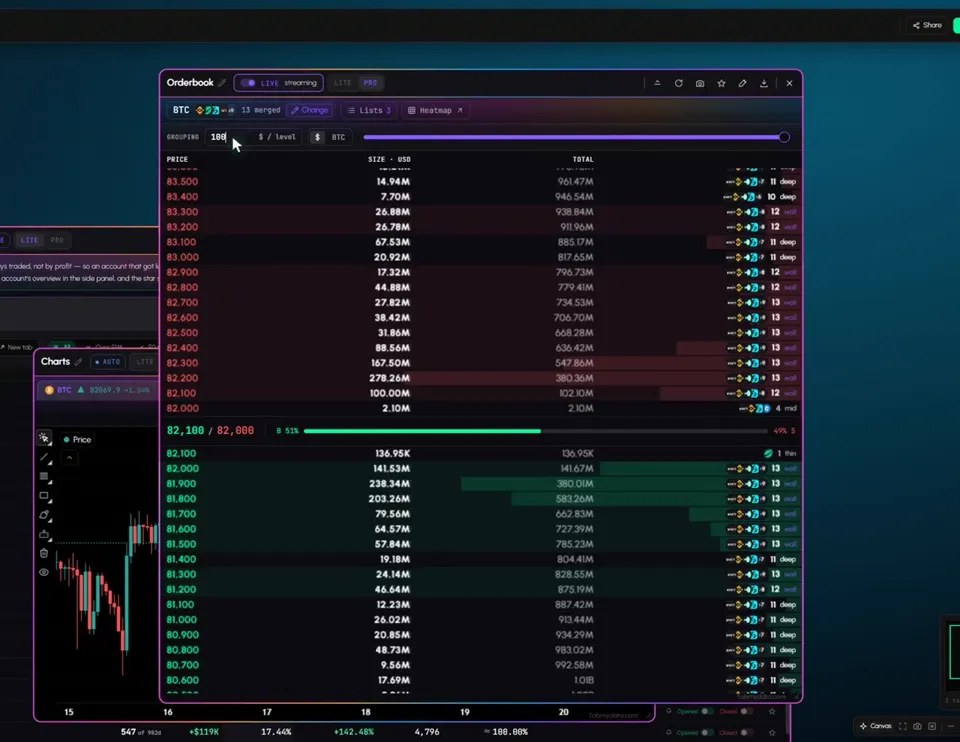Click the 82,200 ask price row

click(x=481, y=378)
